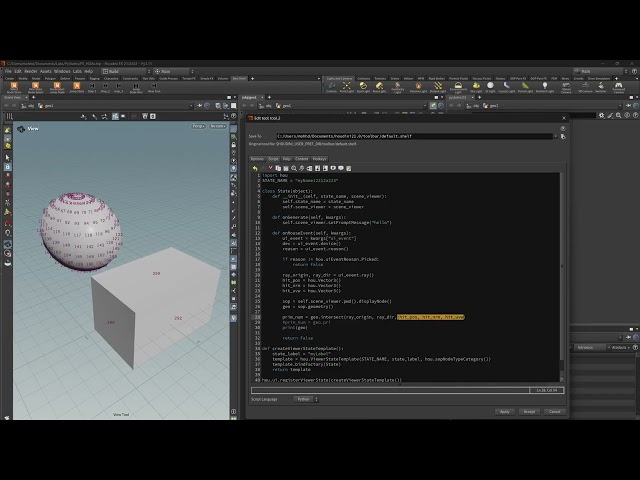Open the Build desktop dropdown
640x480 pixels.
(126, 71)
